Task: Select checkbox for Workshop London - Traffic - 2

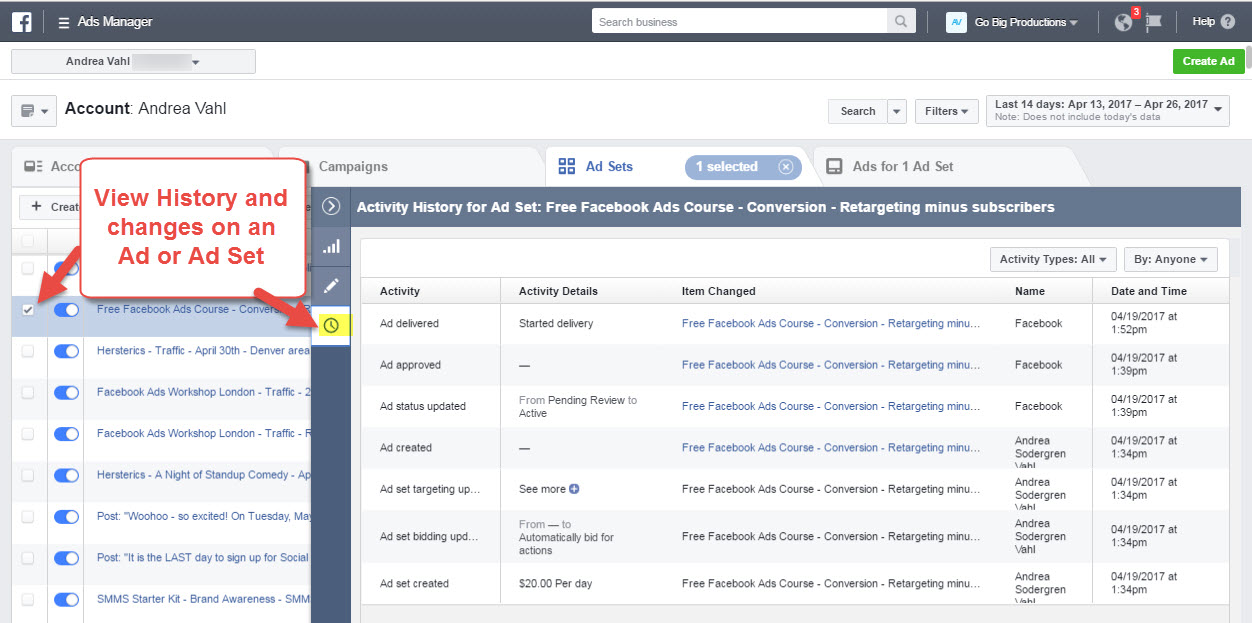Action: click(x=28, y=393)
